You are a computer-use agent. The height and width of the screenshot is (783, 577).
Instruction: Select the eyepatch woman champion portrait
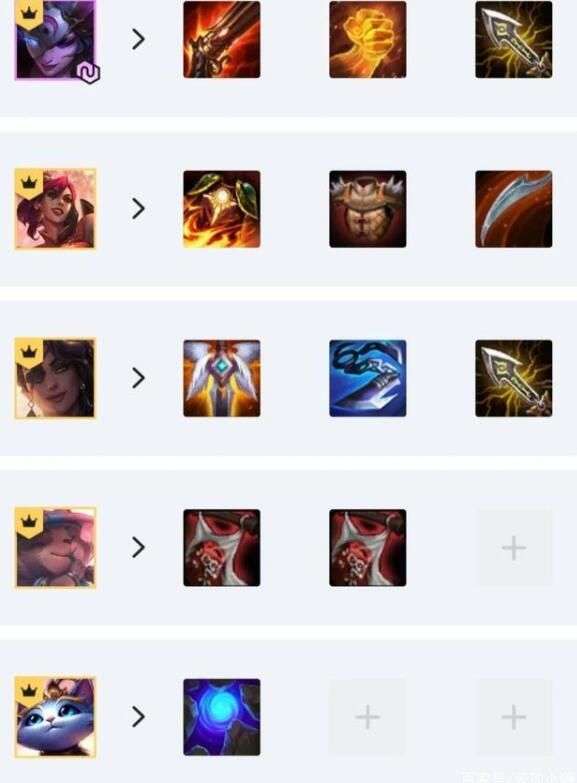pyautogui.click(x=55, y=378)
